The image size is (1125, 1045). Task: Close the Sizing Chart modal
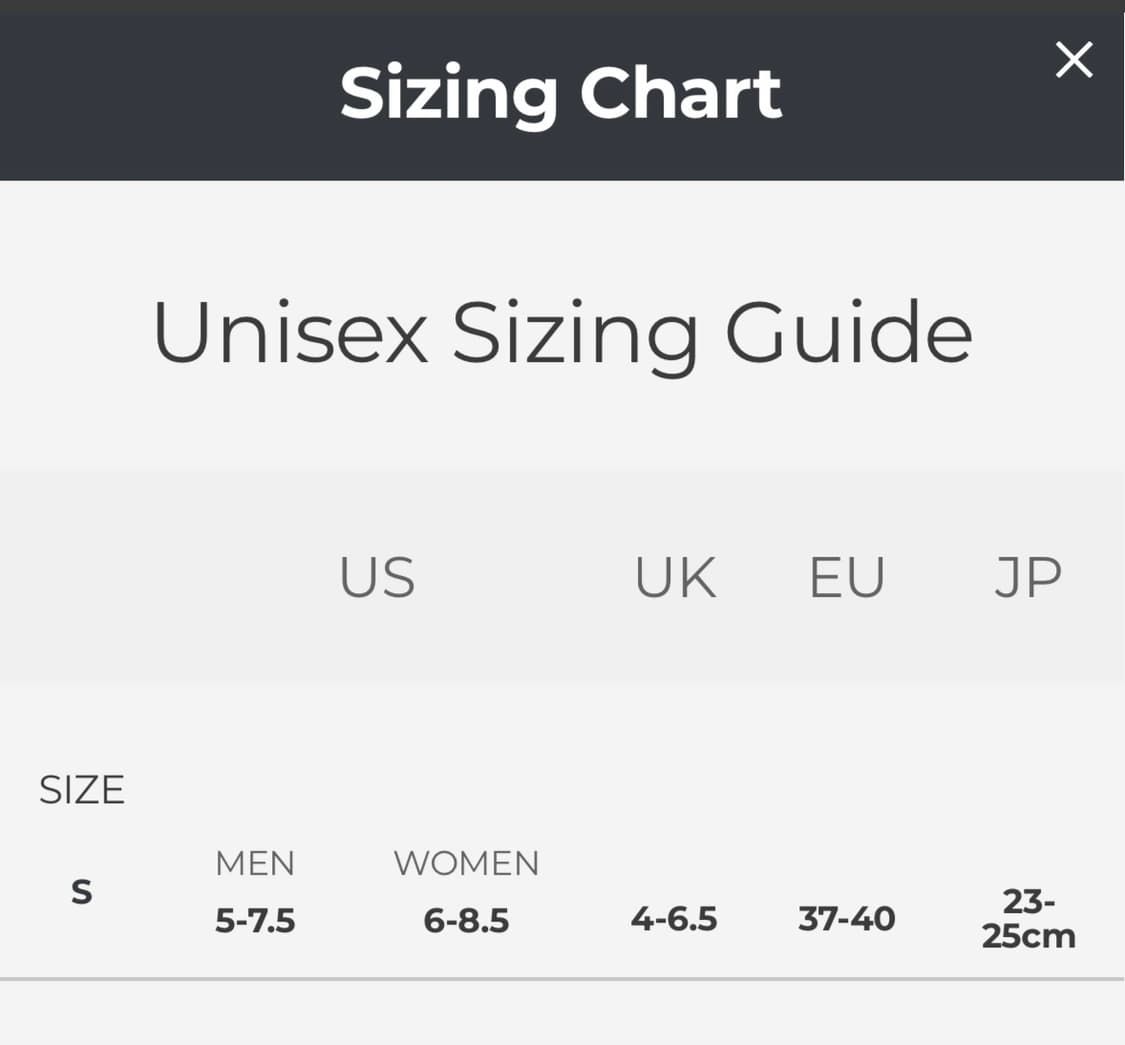click(1074, 60)
